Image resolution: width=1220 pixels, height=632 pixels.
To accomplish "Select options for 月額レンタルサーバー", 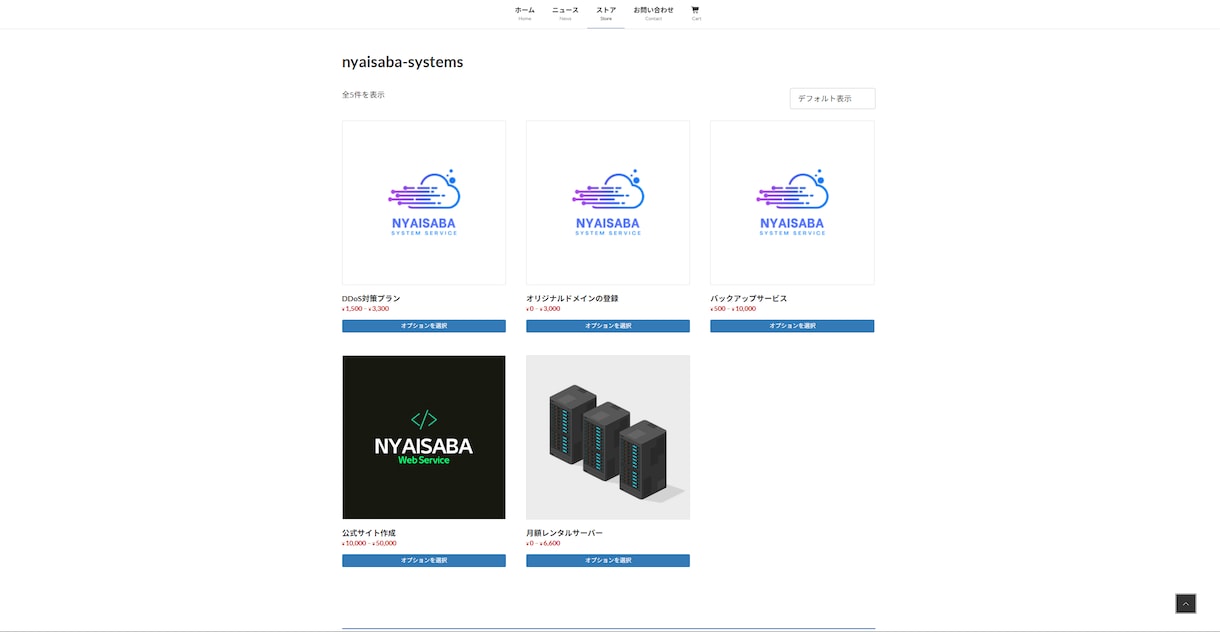I will tap(608, 561).
